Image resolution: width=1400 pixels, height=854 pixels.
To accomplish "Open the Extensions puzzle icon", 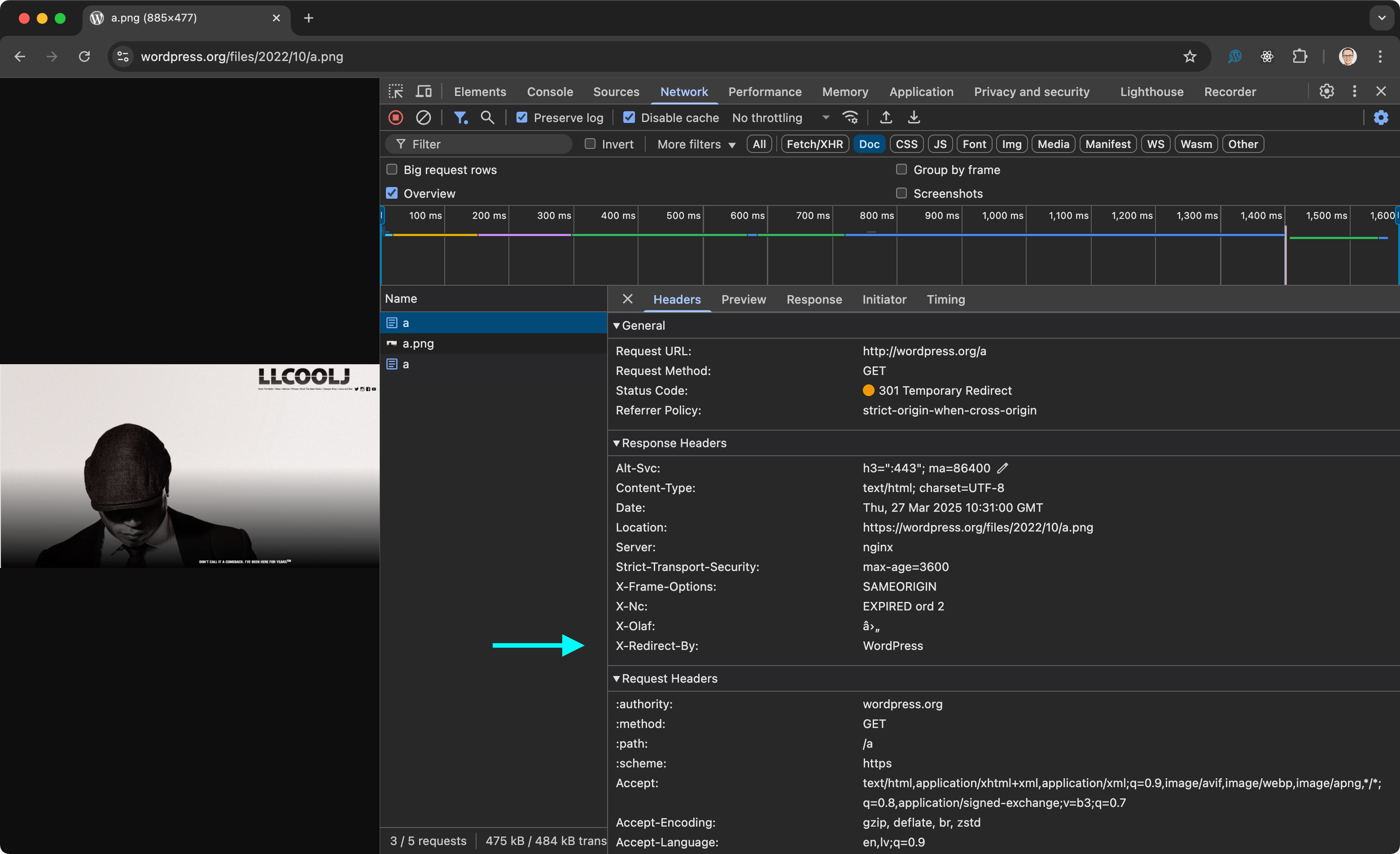I will click(1300, 56).
